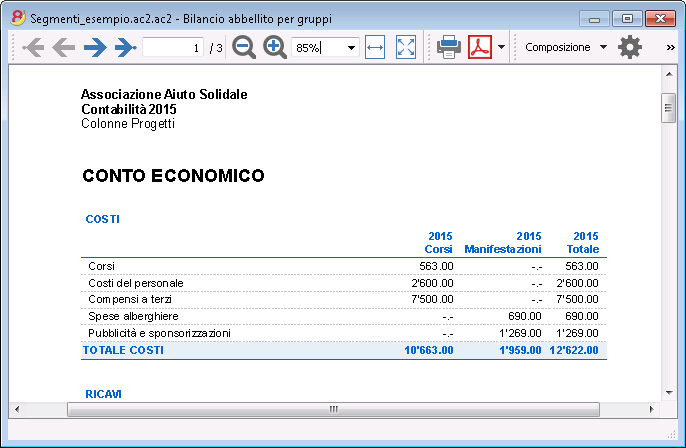Image resolution: width=686 pixels, height=448 pixels.
Task: Go to the next page arrow
Action: coord(95,47)
